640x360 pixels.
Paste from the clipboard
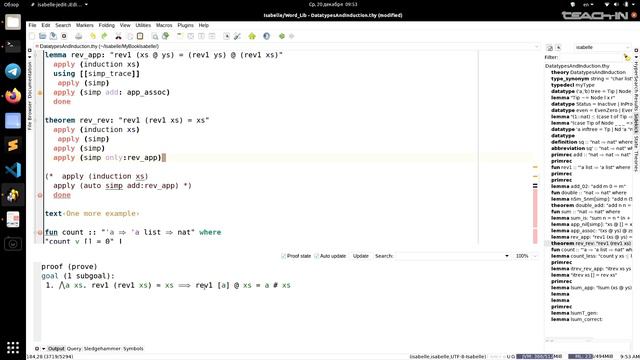(140, 36)
